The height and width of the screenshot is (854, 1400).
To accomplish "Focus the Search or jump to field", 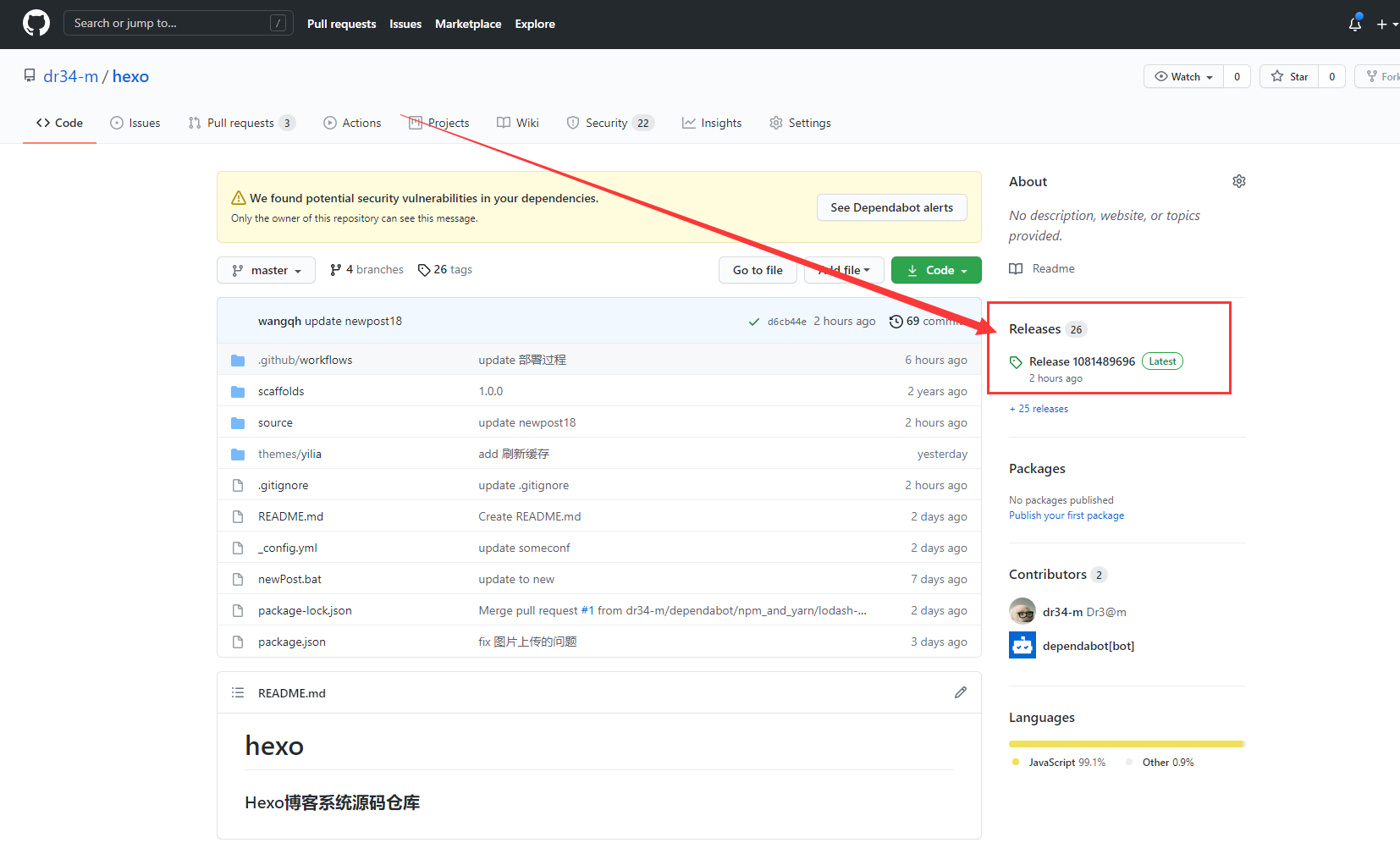I will tap(179, 23).
